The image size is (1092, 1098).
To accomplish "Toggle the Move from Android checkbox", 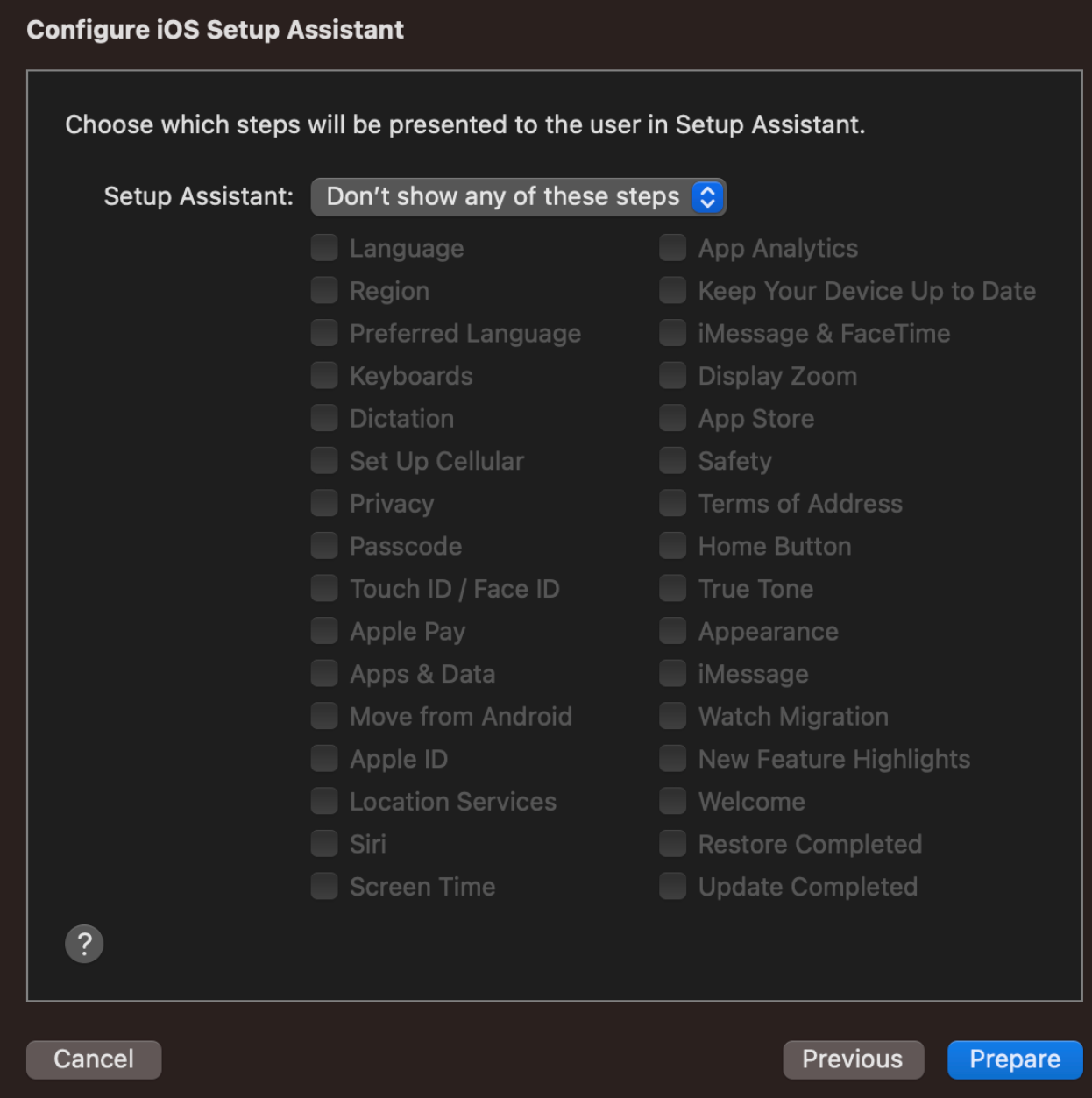I will (323, 716).
